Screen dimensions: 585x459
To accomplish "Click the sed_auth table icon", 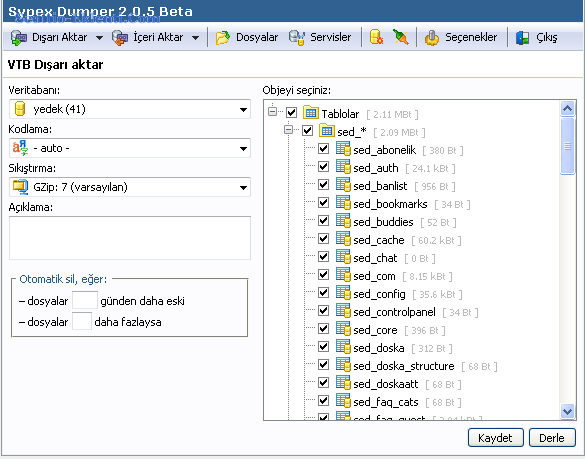I will click(343, 166).
